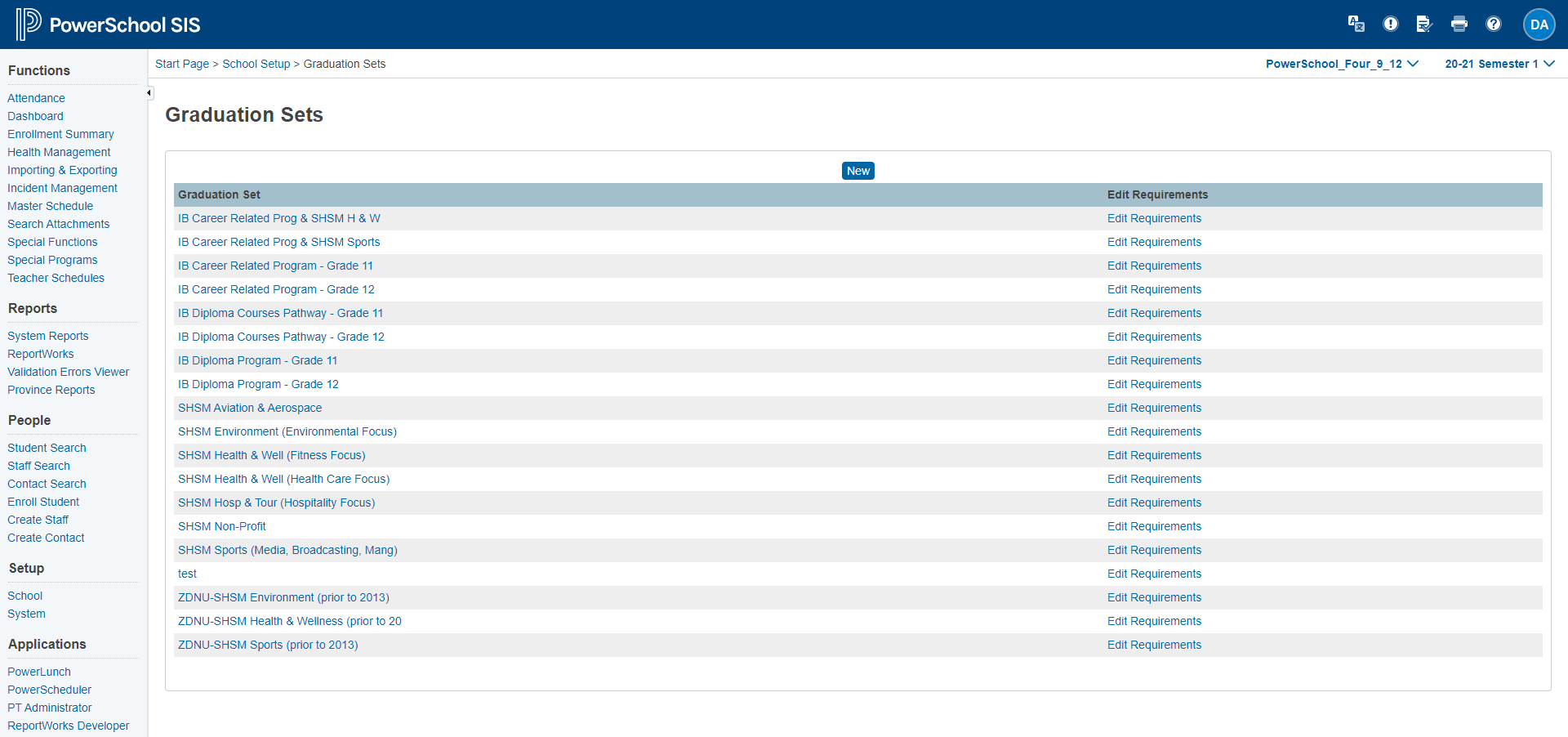Open SHSM Aviation & Aerospace graduation set
This screenshot has width=1568, height=737.
coord(250,408)
